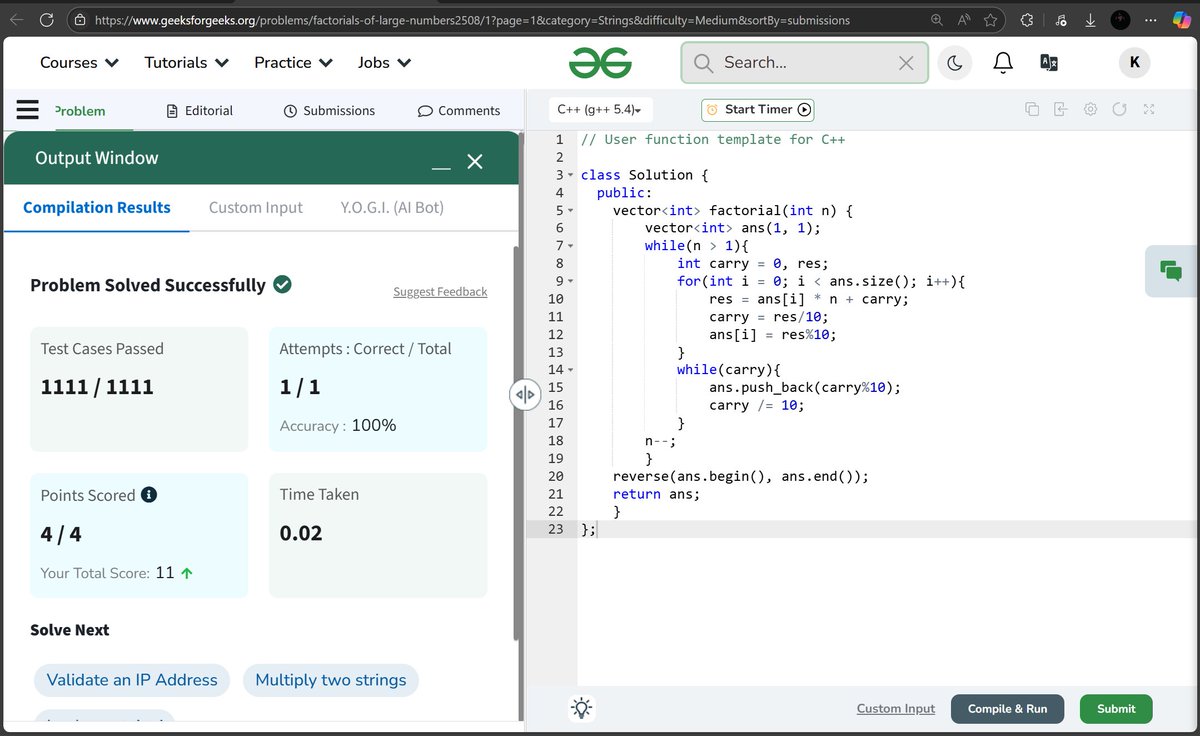Open the Comments tab
The height and width of the screenshot is (736, 1200).
coord(459,111)
